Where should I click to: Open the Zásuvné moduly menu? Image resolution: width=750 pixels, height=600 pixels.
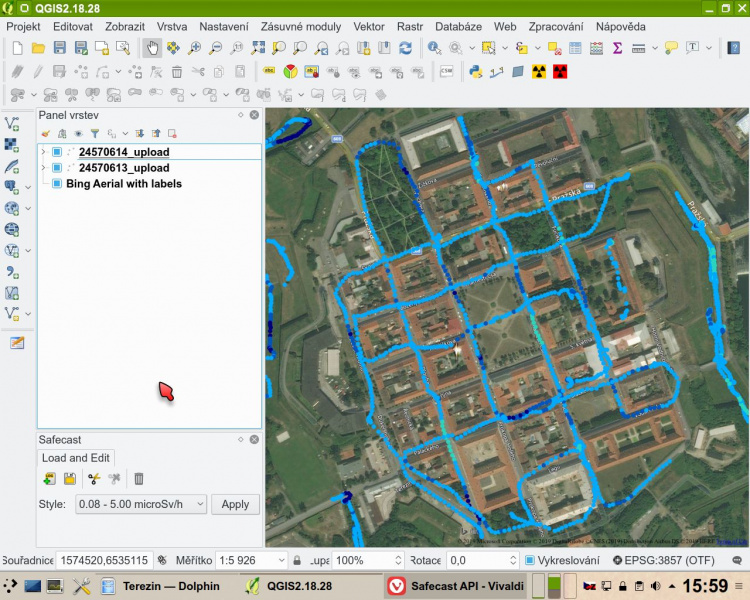pos(301,27)
